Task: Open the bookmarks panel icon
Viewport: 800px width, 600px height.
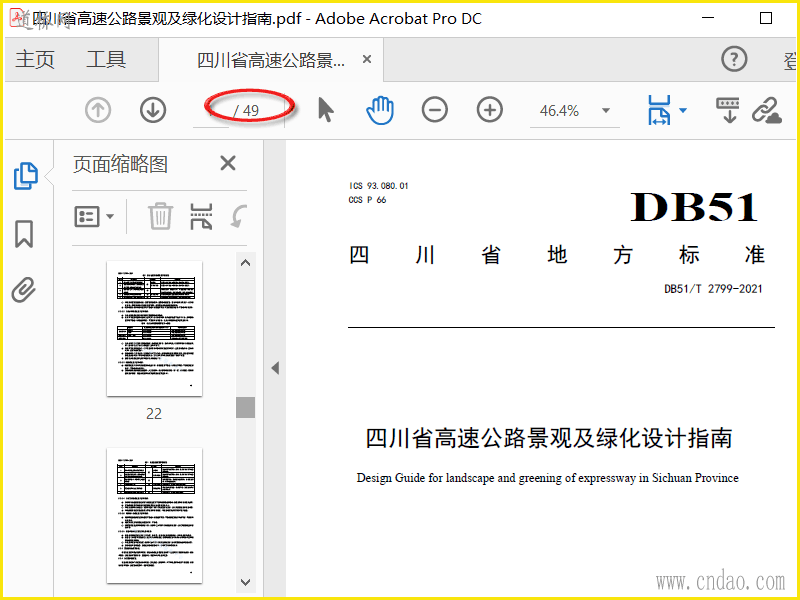Action: coord(24,234)
